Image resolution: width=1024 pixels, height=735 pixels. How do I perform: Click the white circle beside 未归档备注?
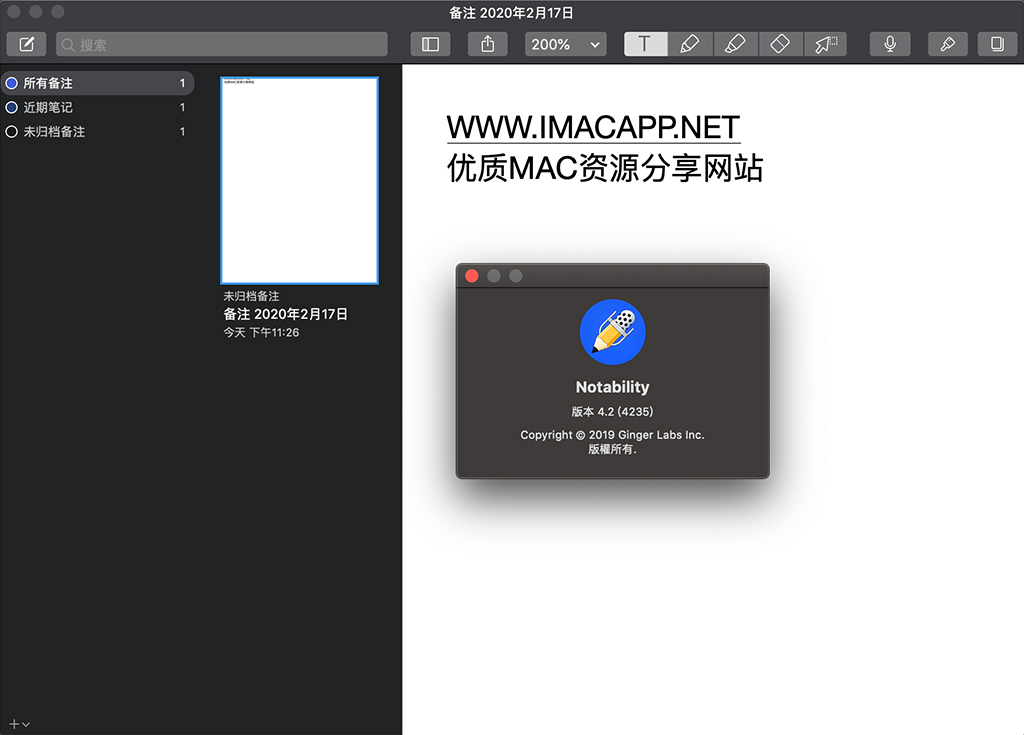point(11,131)
